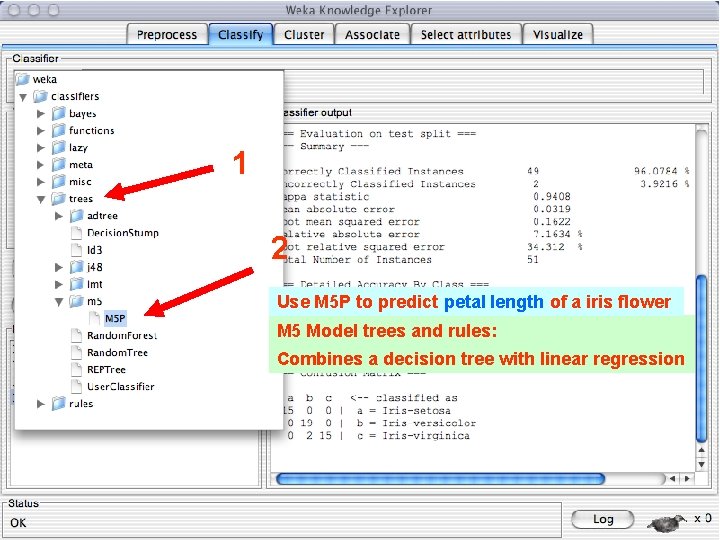
Task: Switch to the Preprocess tab
Action: pyautogui.click(x=167, y=34)
